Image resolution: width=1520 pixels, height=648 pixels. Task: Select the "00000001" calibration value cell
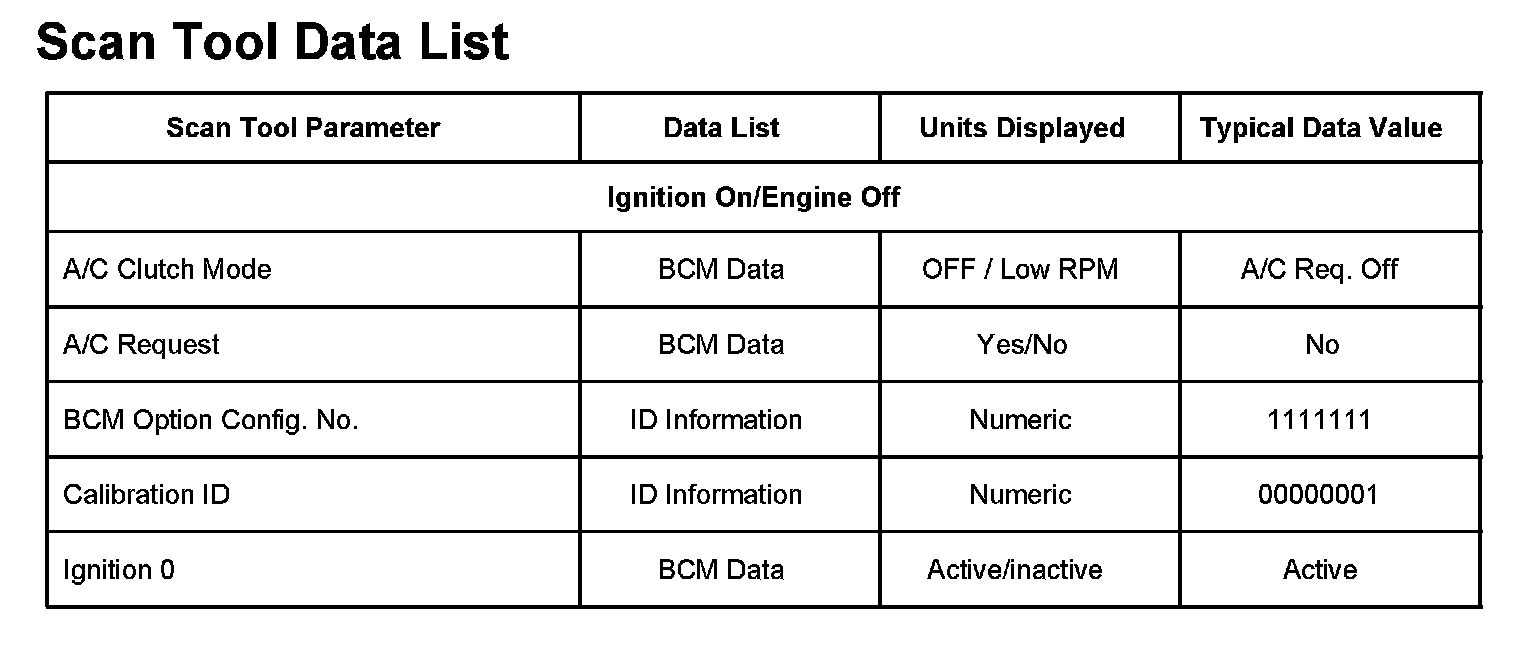tap(1318, 495)
